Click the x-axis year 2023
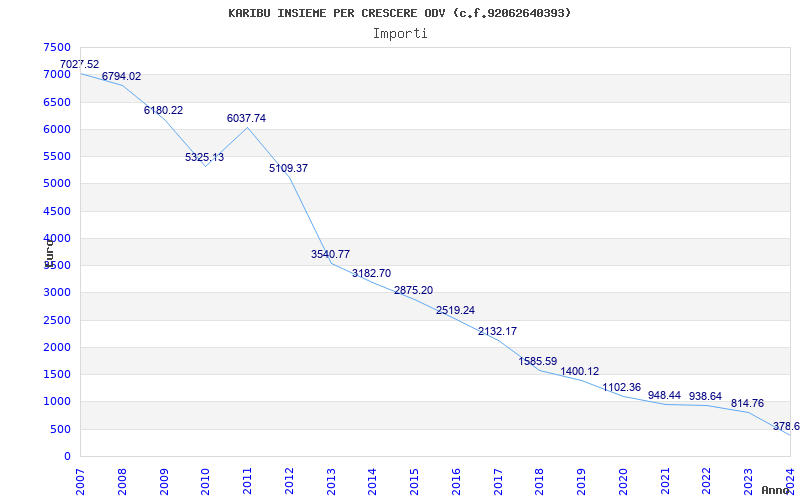The height and width of the screenshot is (500, 800). 748,482
